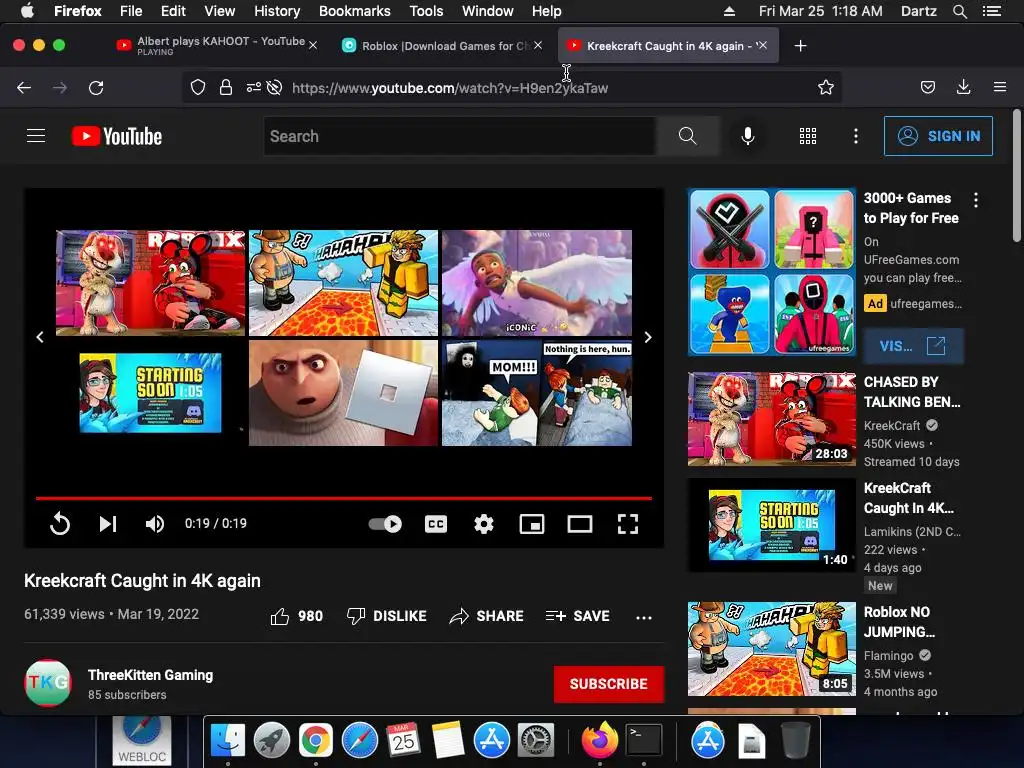Screen dimensions: 1024x768
Task: Open Firefox application menu
Action: click(1000, 88)
